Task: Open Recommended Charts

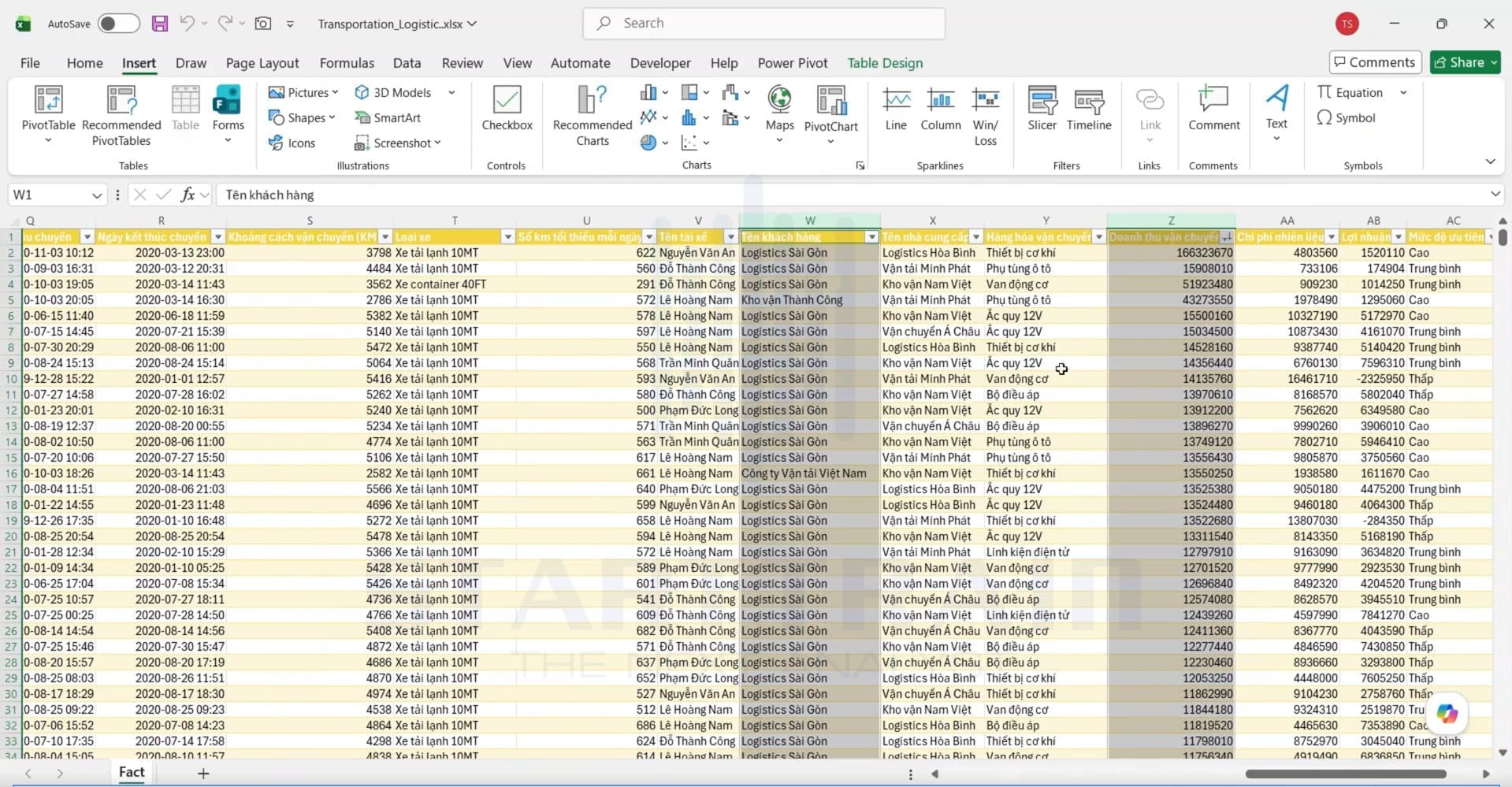Action: [x=593, y=116]
